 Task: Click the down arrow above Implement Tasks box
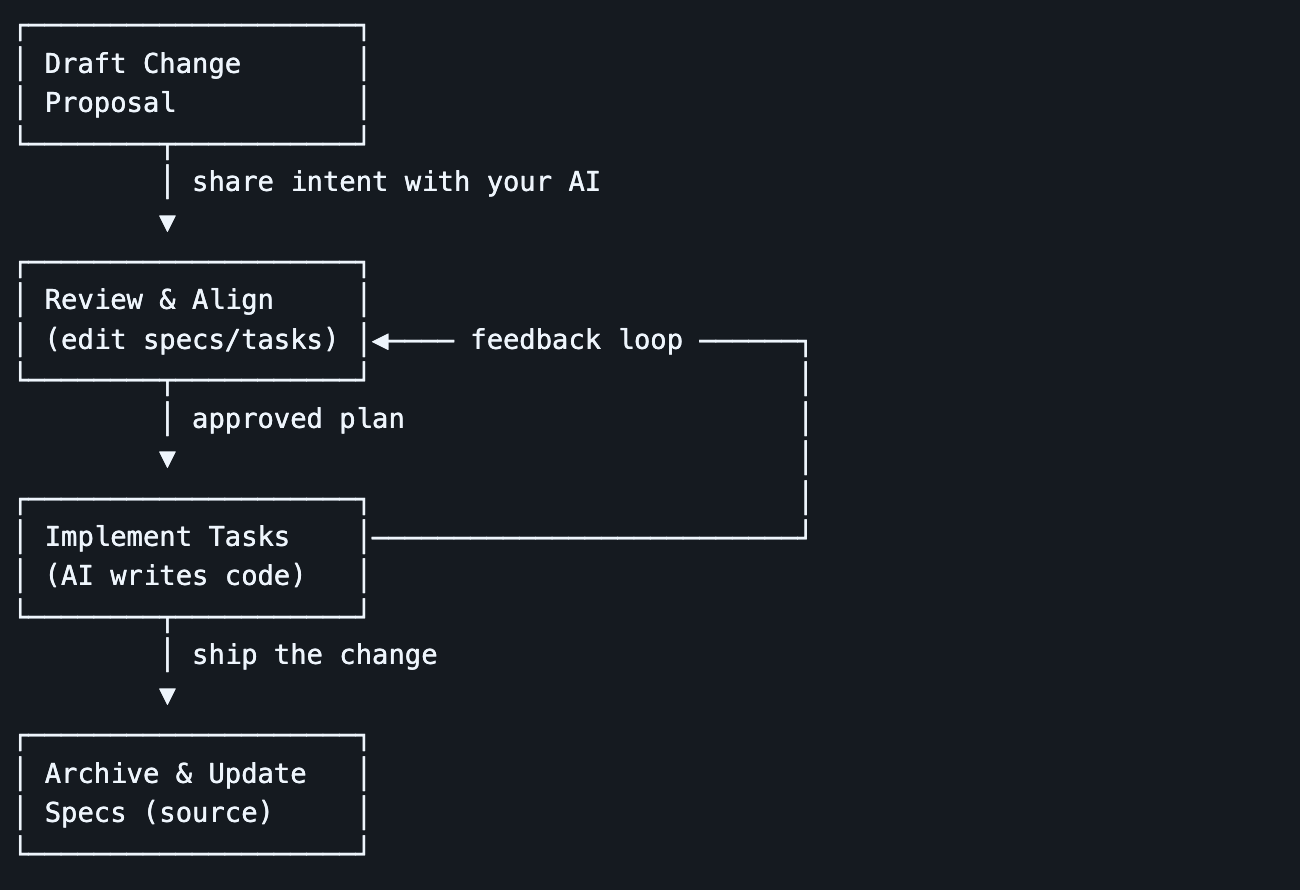point(167,459)
